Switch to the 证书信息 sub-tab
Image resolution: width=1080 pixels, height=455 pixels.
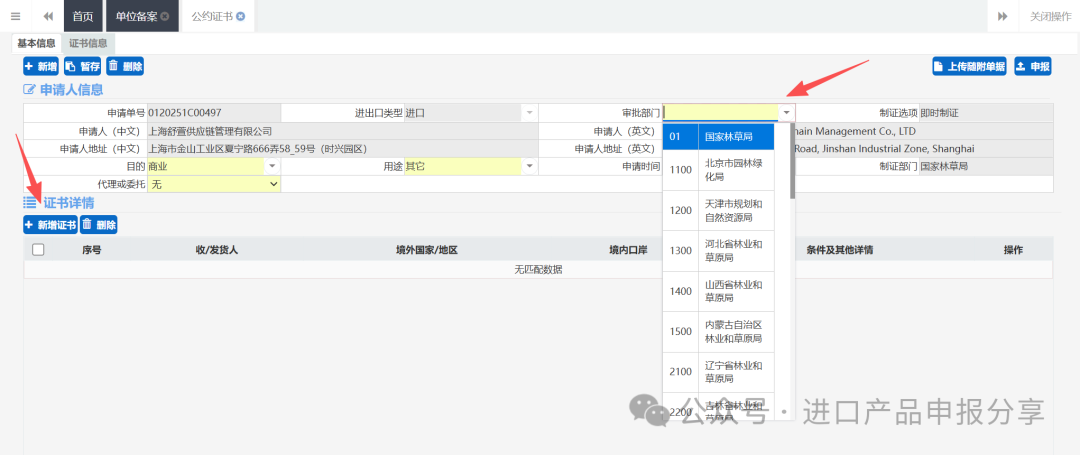pos(87,43)
